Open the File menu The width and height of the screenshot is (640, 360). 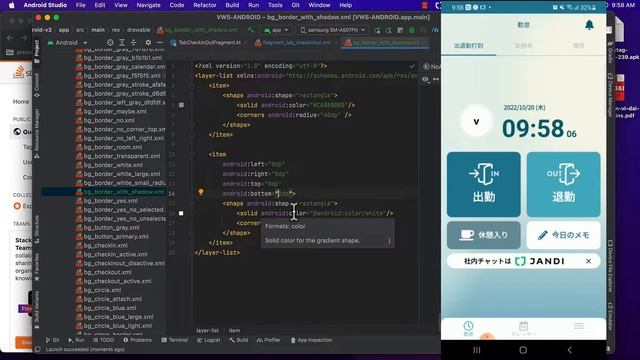80,5
